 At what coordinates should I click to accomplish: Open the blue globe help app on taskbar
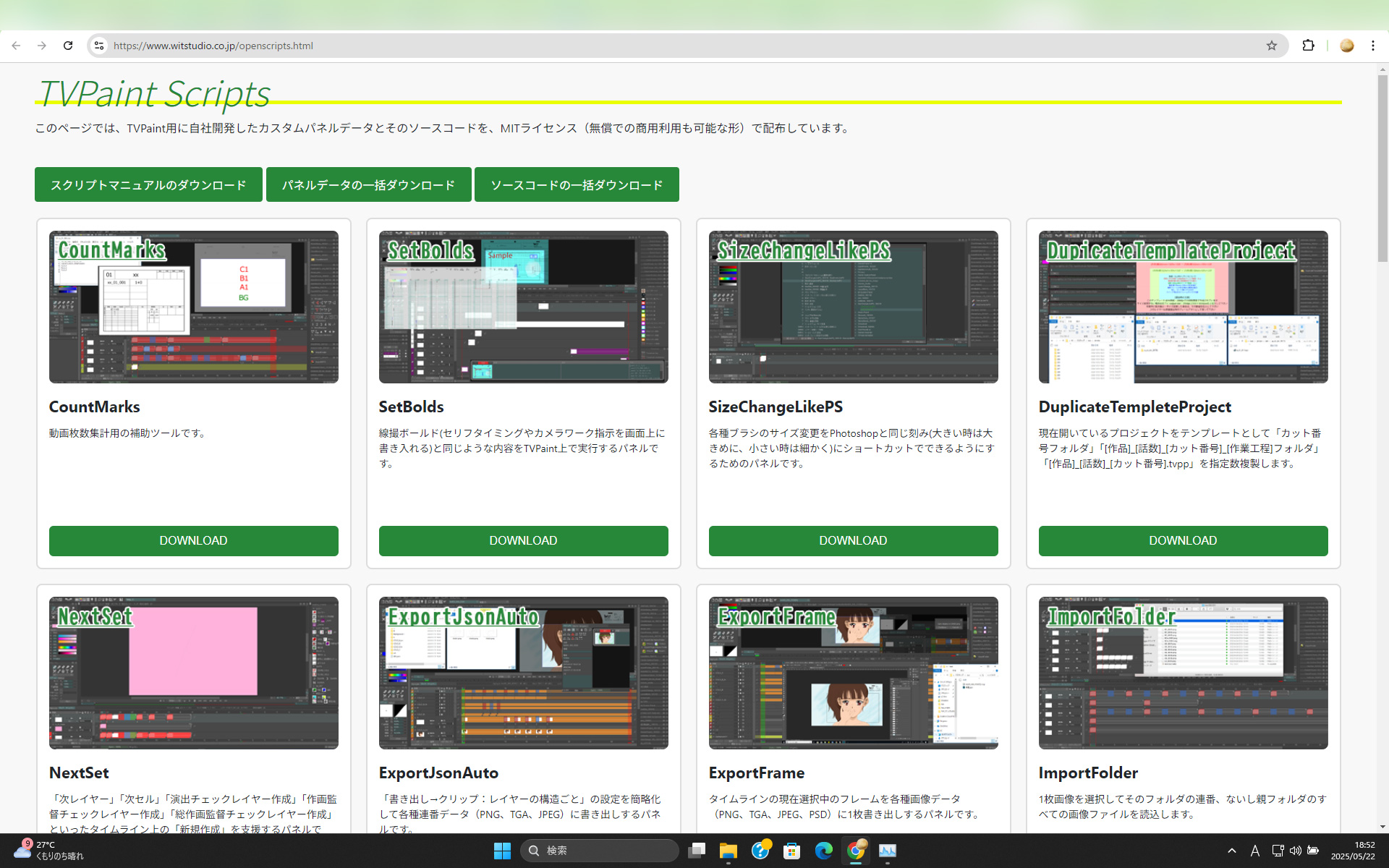(x=760, y=851)
